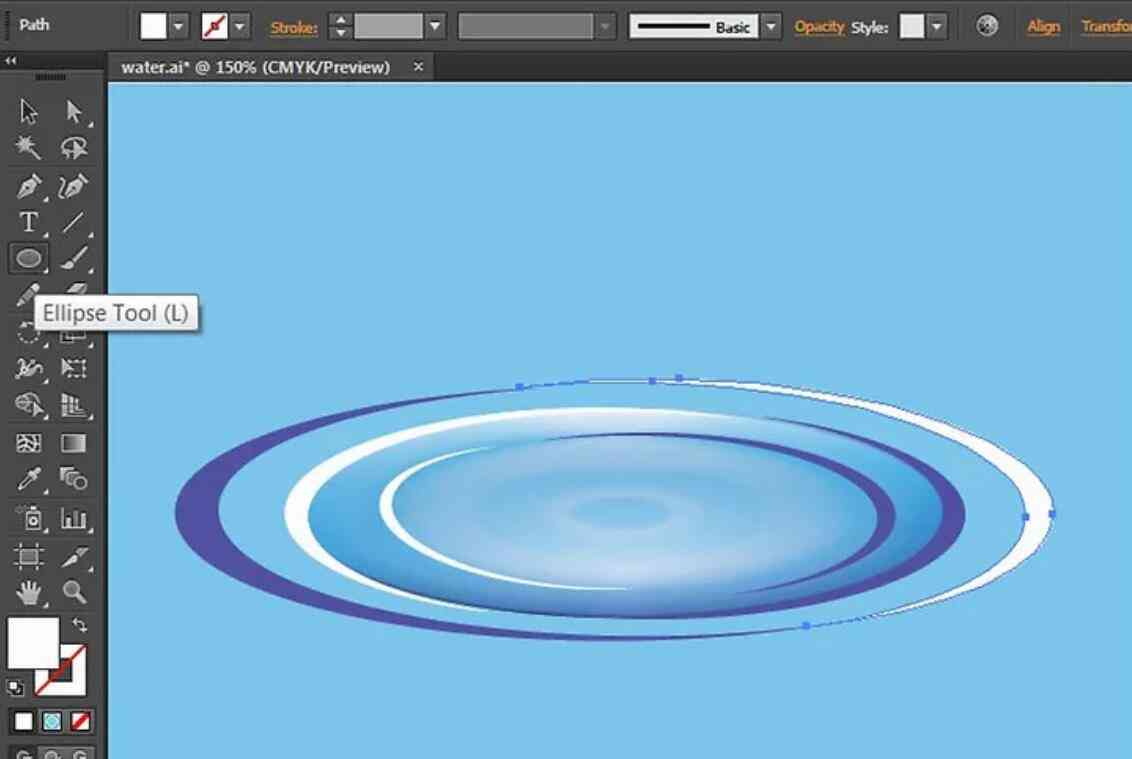Choose the Slice tool
The width and height of the screenshot is (1132, 759).
point(74,556)
